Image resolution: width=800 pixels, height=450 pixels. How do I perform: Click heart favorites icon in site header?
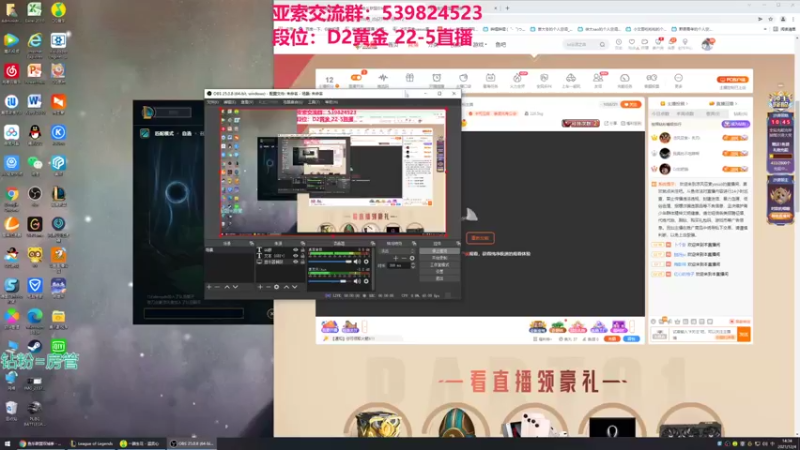[x=632, y=43]
